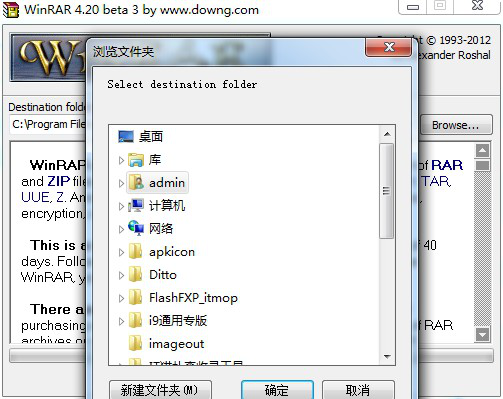Click the admin user folder icon
Image resolution: width=503 pixels, height=399 pixels.
pyautogui.click(x=136, y=183)
